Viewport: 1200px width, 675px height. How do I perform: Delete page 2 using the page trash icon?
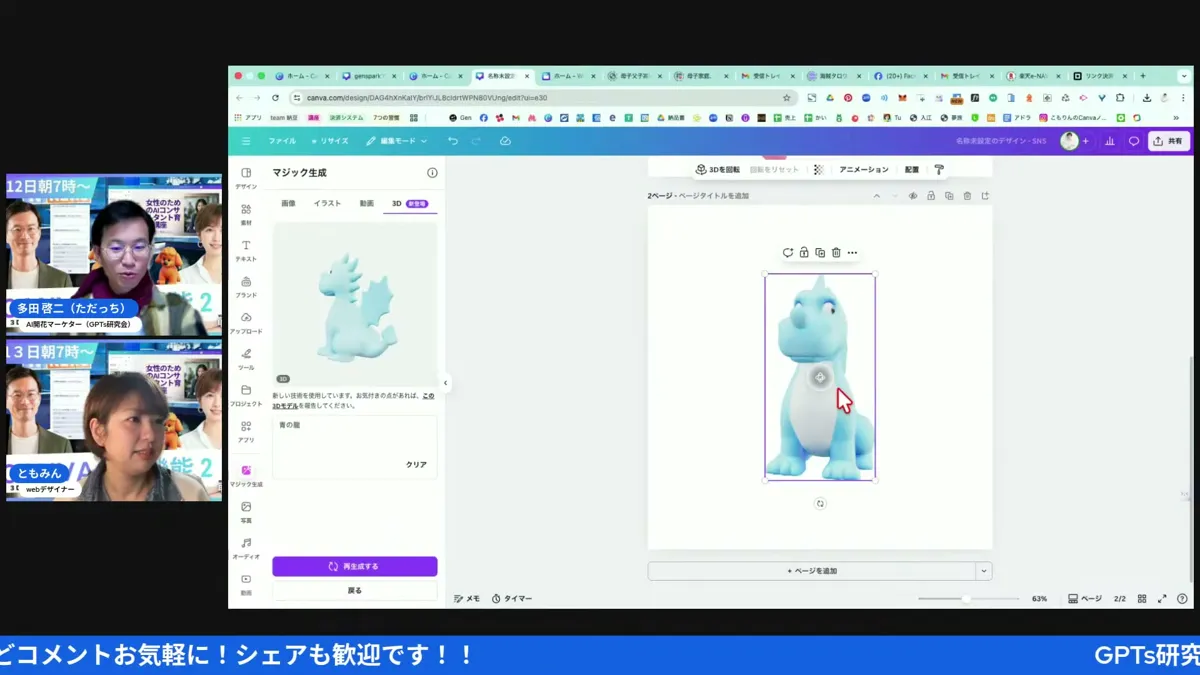tap(967, 196)
